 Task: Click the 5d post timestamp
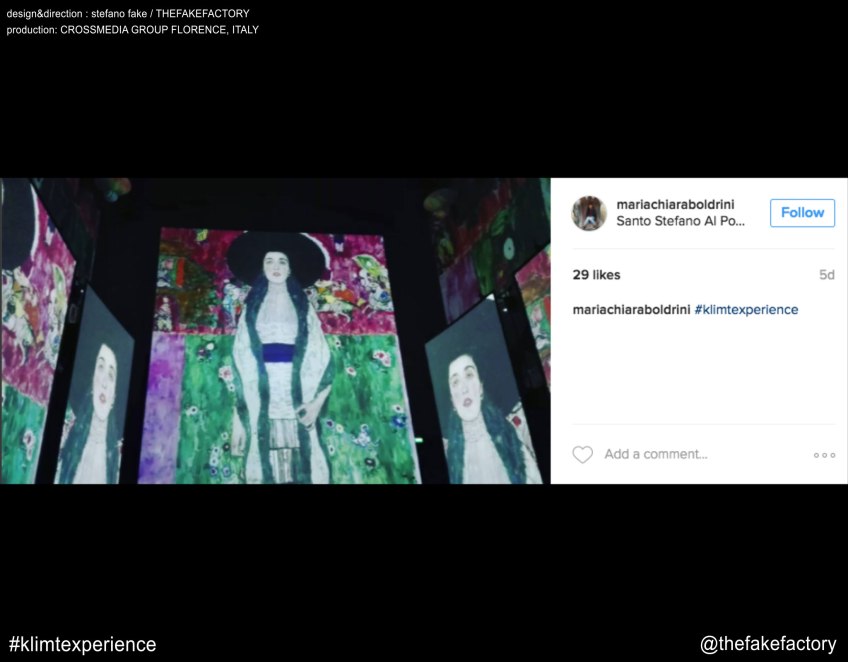pos(826,275)
